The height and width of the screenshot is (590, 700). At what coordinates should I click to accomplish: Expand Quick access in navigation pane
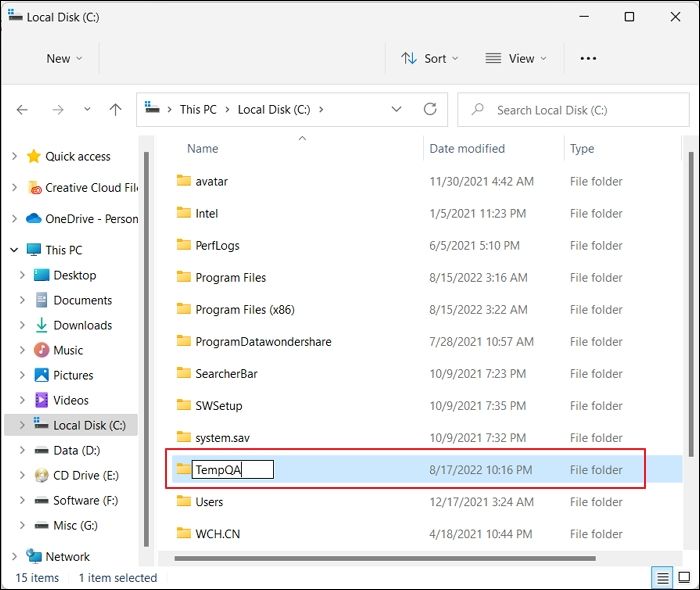14,156
